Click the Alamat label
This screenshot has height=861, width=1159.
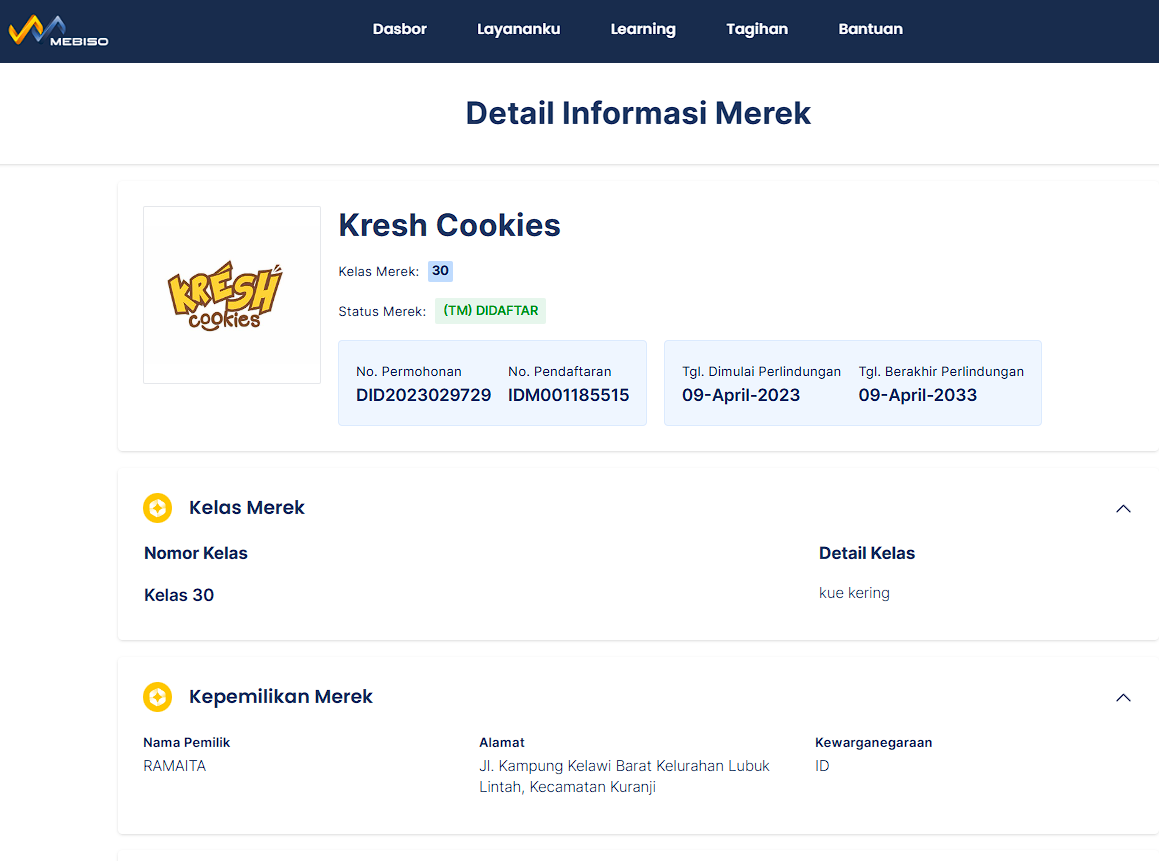pos(501,742)
